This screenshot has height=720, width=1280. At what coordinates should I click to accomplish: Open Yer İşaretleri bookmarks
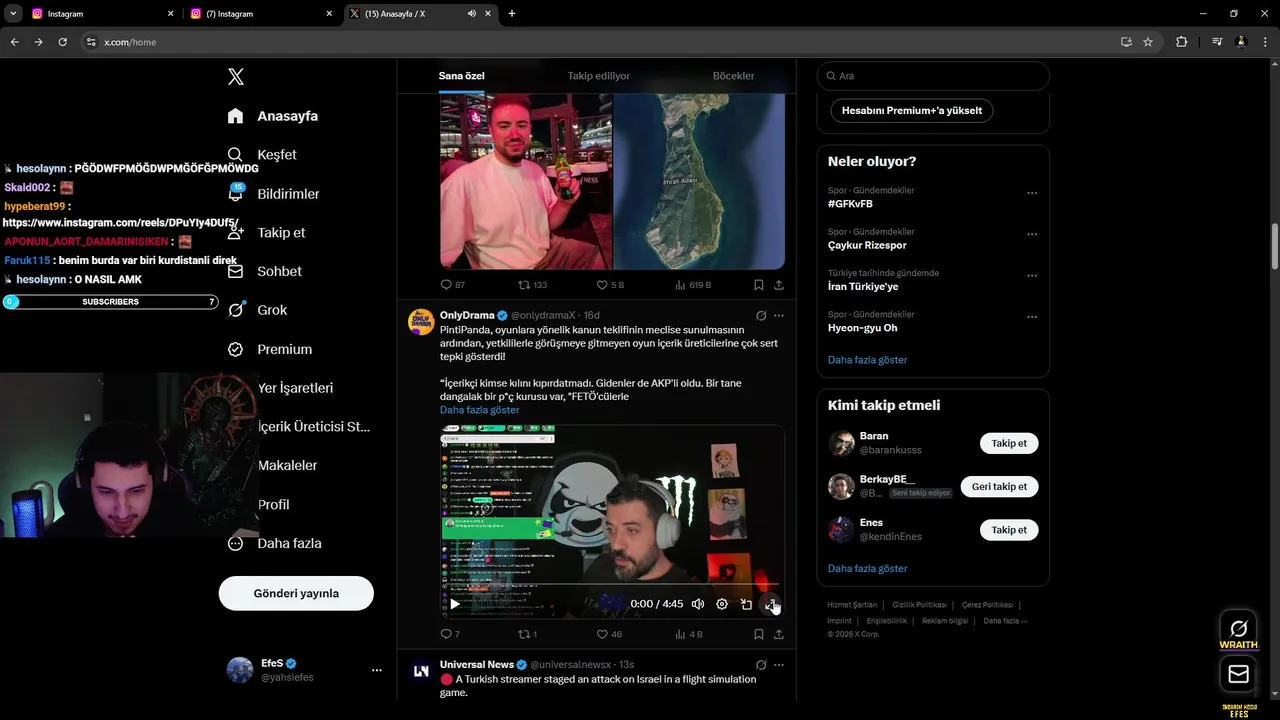(295, 388)
